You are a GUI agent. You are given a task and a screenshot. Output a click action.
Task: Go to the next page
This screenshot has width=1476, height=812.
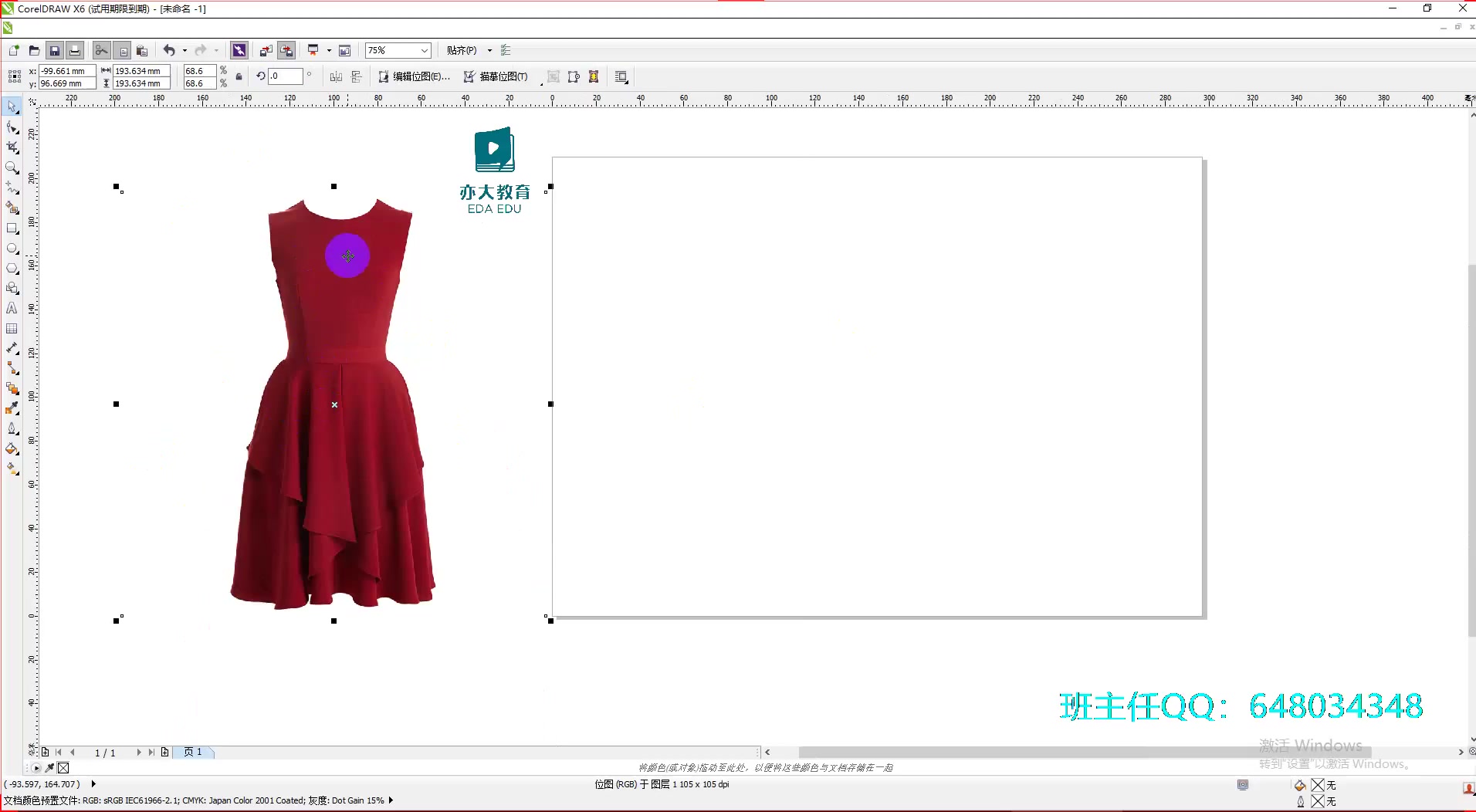[139, 752]
